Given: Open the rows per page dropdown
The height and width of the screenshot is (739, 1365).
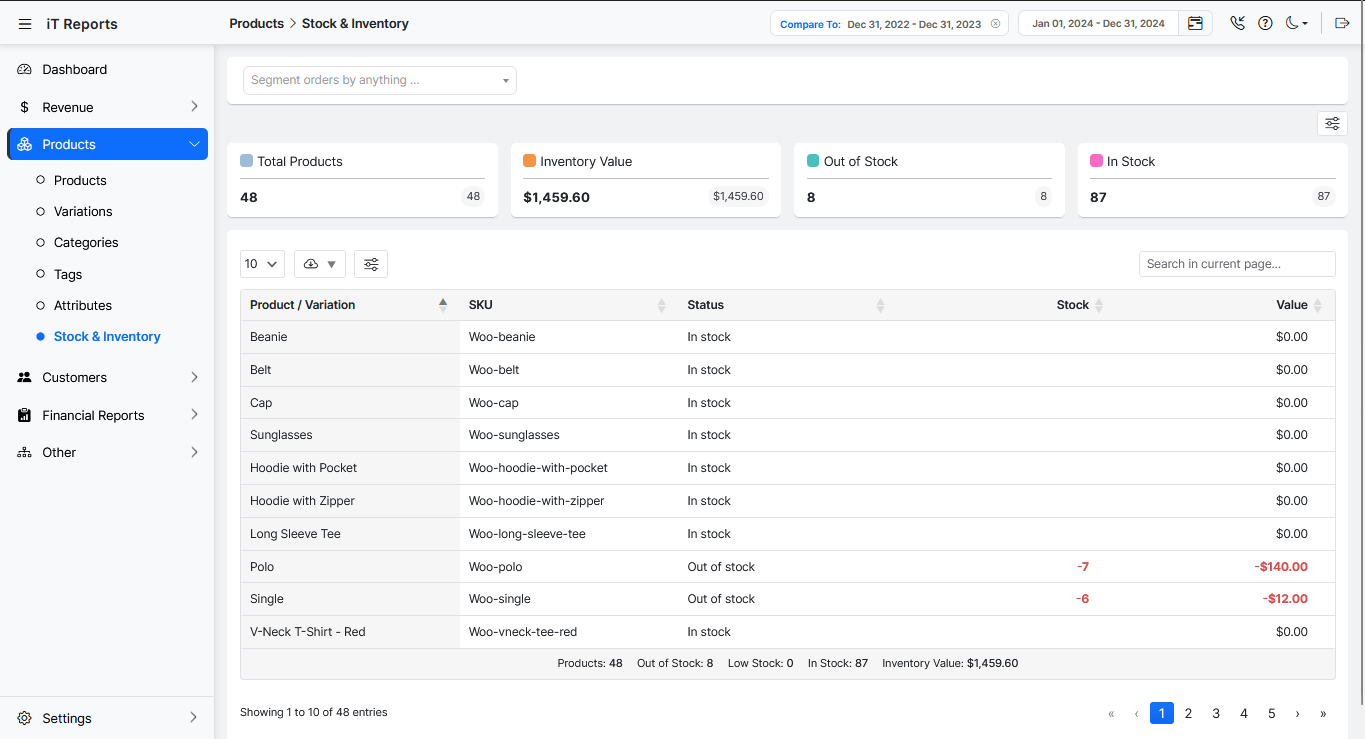Looking at the screenshot, I should point(262,264).
